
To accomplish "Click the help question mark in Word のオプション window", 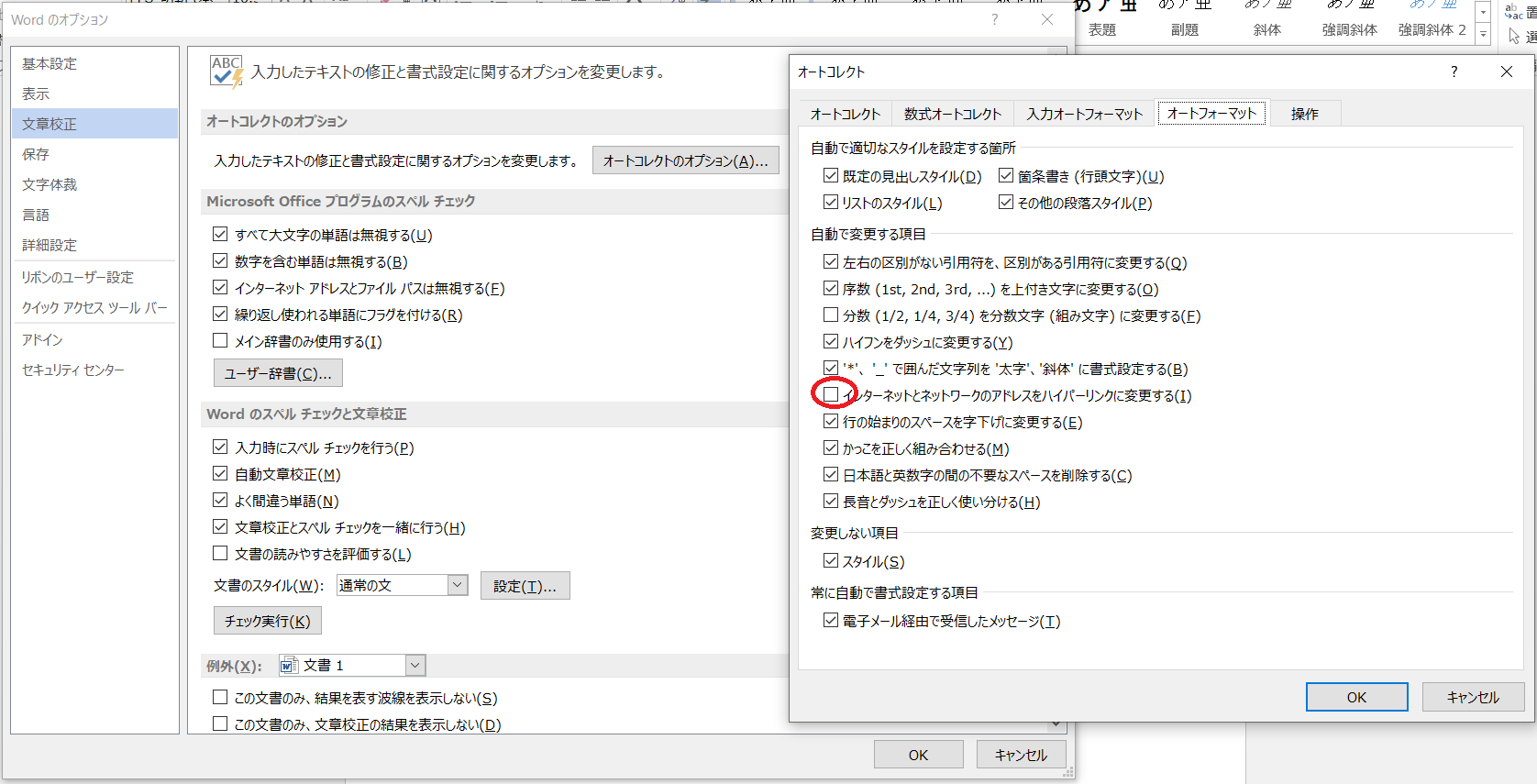I will pos(994,19).
